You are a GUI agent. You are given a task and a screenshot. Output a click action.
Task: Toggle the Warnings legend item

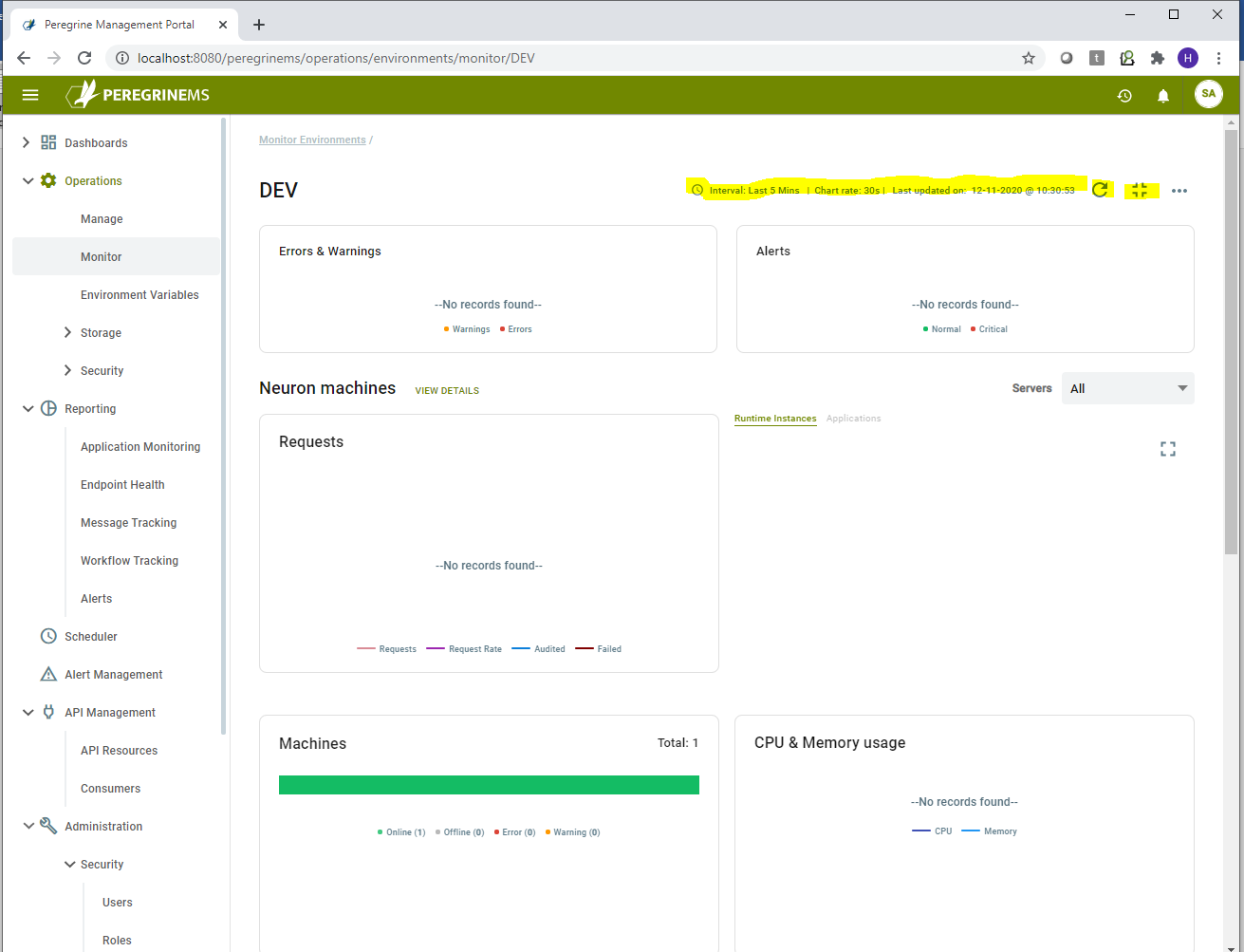coord(467,329)
